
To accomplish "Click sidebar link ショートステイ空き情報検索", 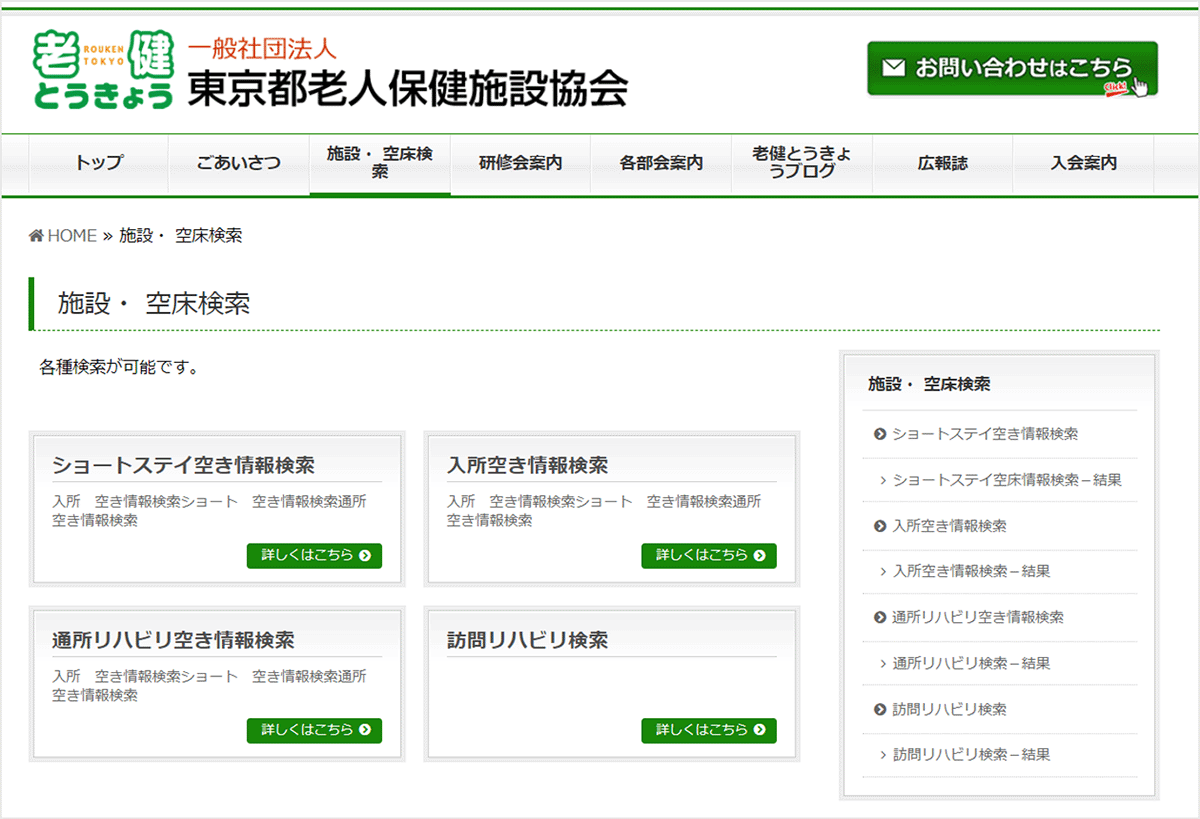I will (985, 434).
